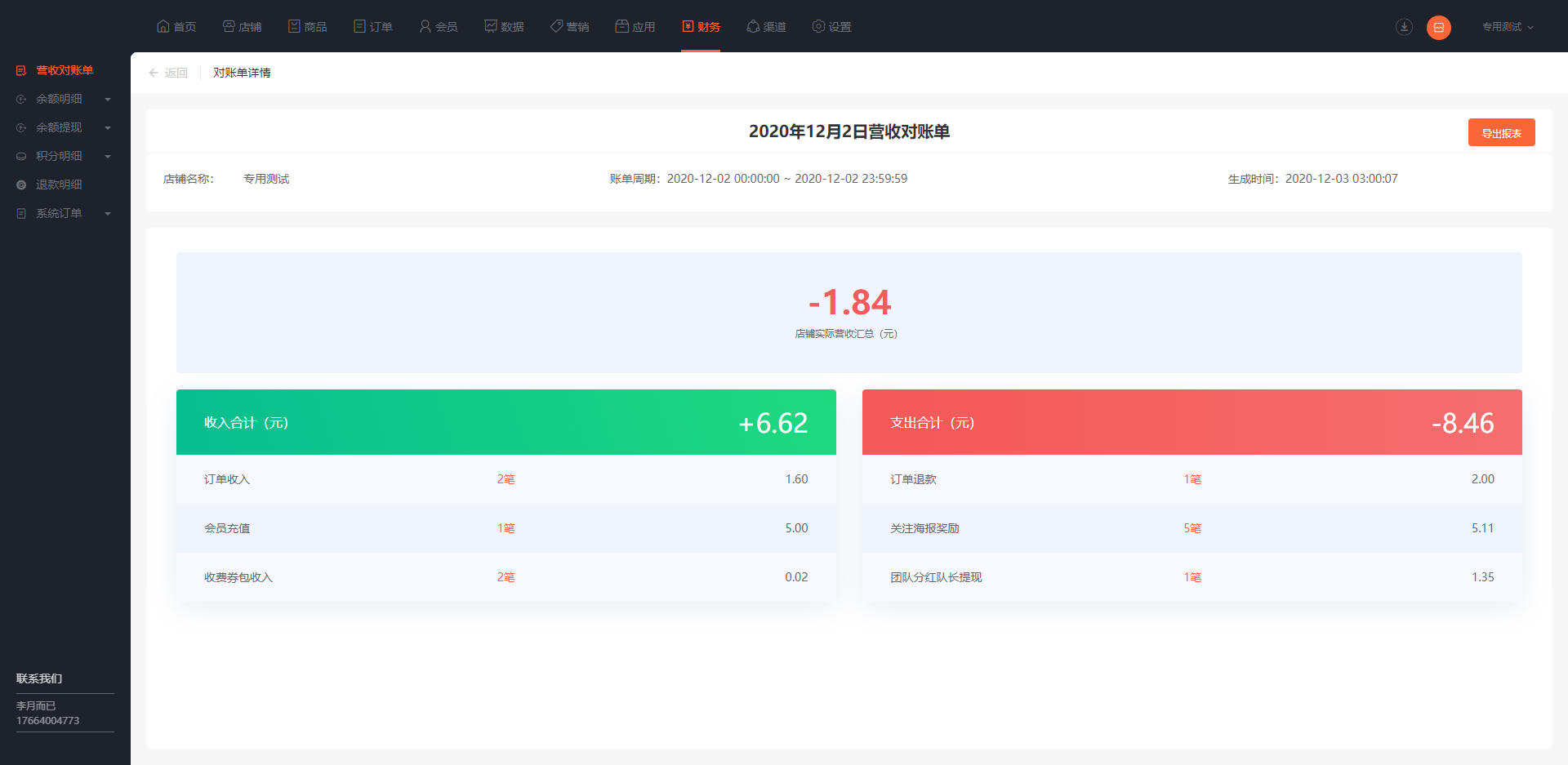Select 余额提现 in the sidebar

(59, 127)
